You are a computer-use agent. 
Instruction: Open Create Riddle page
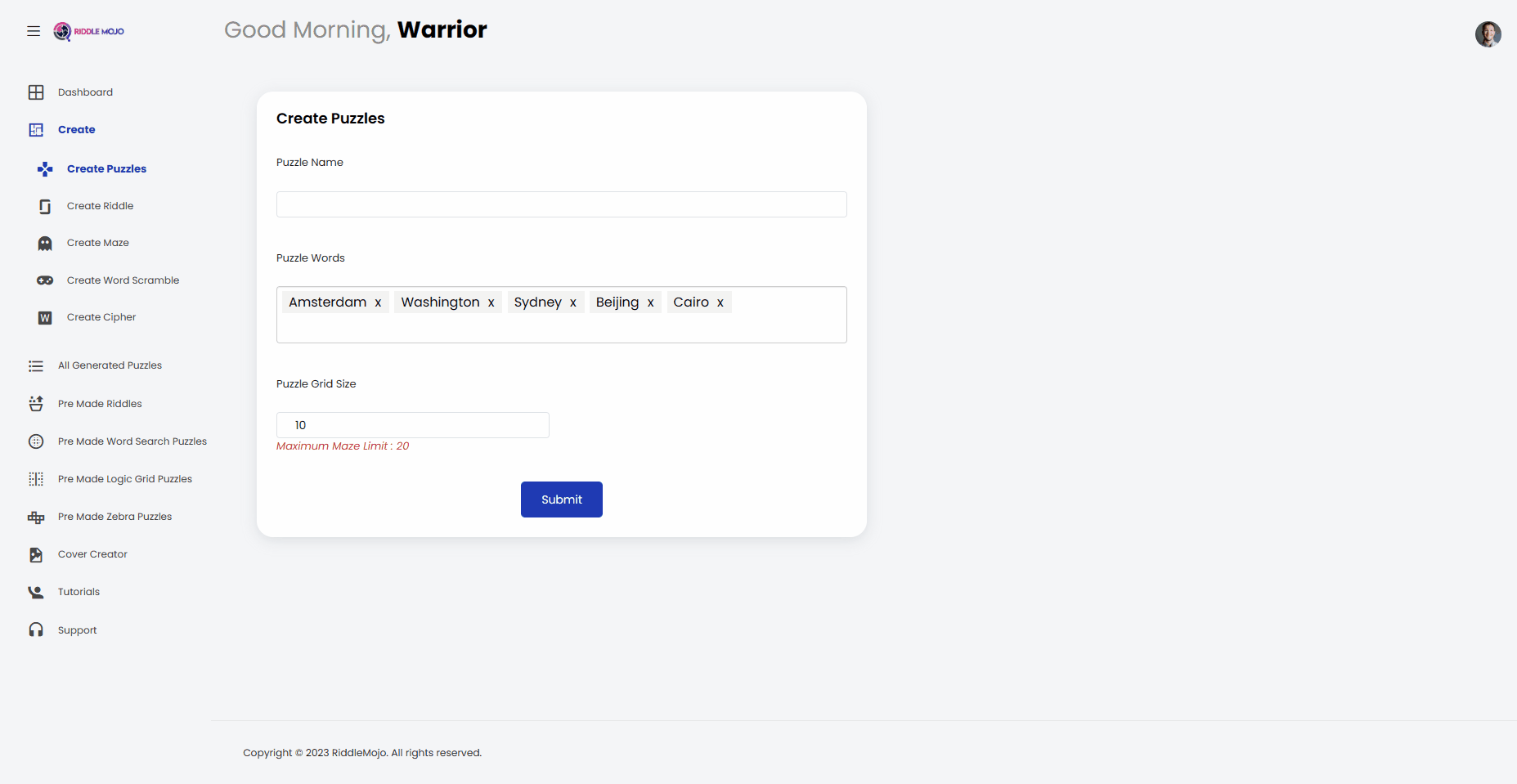[x=100, y=206]
